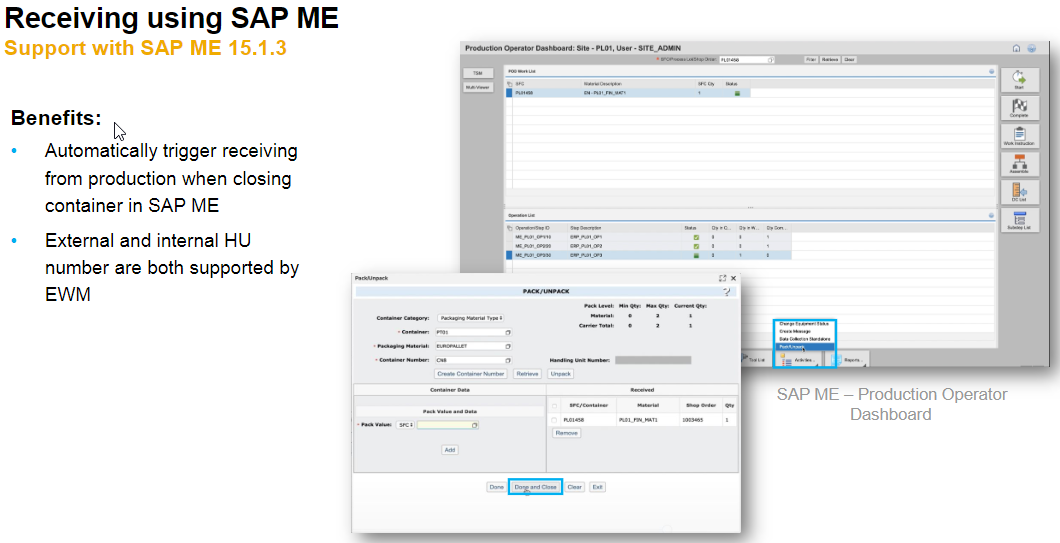Click Retrieve button in dashboard header
Image resolution: width=1060 pixels, height=543 pixels.
pos(830,60)
